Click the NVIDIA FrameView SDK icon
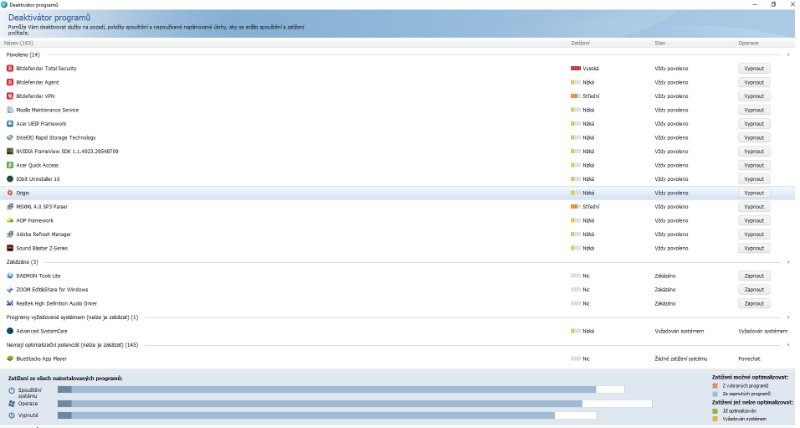Image resolution: width=800 pixels, height=428 pixels. [10, 152]
